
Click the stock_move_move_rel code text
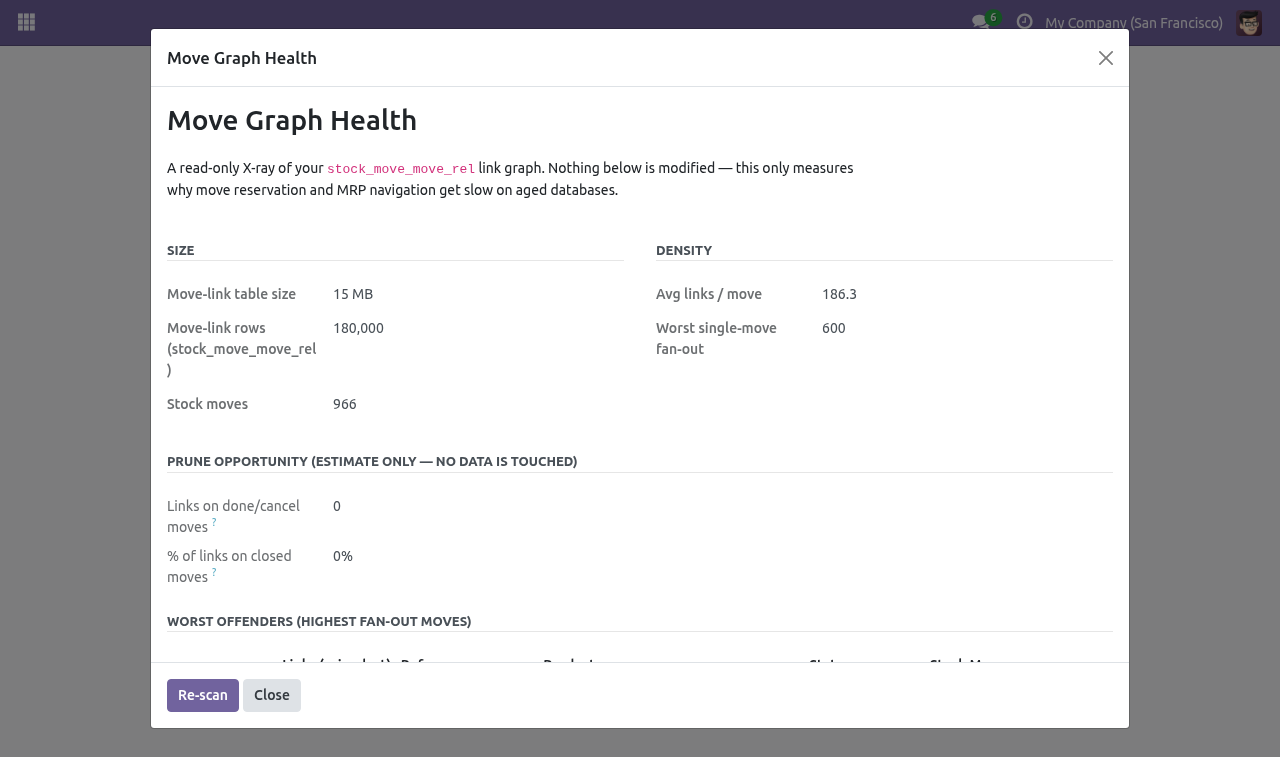tap(401, 169)
